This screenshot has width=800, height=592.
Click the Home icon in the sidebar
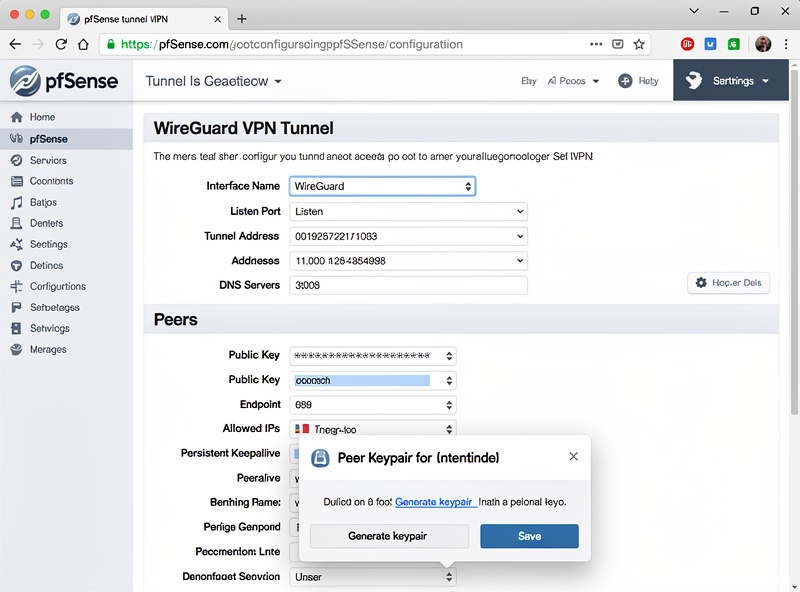(17, 117)
